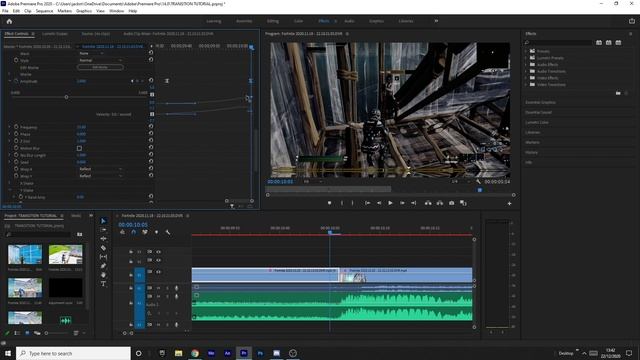Open Comparison View in Program monitor
The height and width of the screenshot is (360, 640).
463,203
